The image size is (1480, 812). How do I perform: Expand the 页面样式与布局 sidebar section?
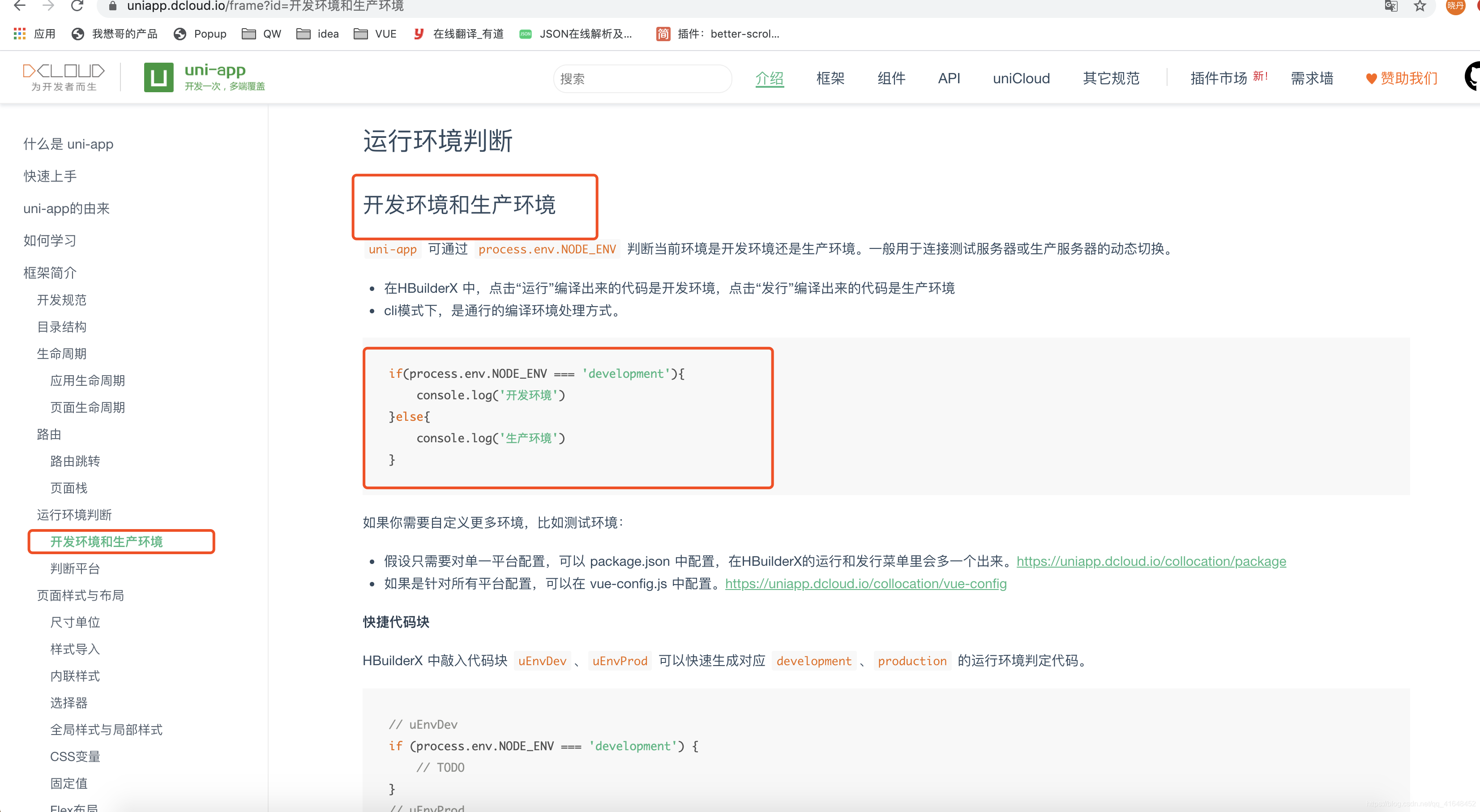pos(81,595)
